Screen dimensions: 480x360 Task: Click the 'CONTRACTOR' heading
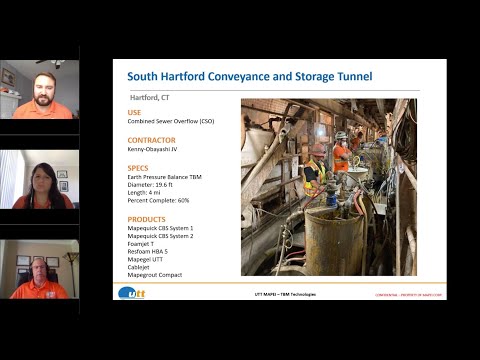pos(151,140)
